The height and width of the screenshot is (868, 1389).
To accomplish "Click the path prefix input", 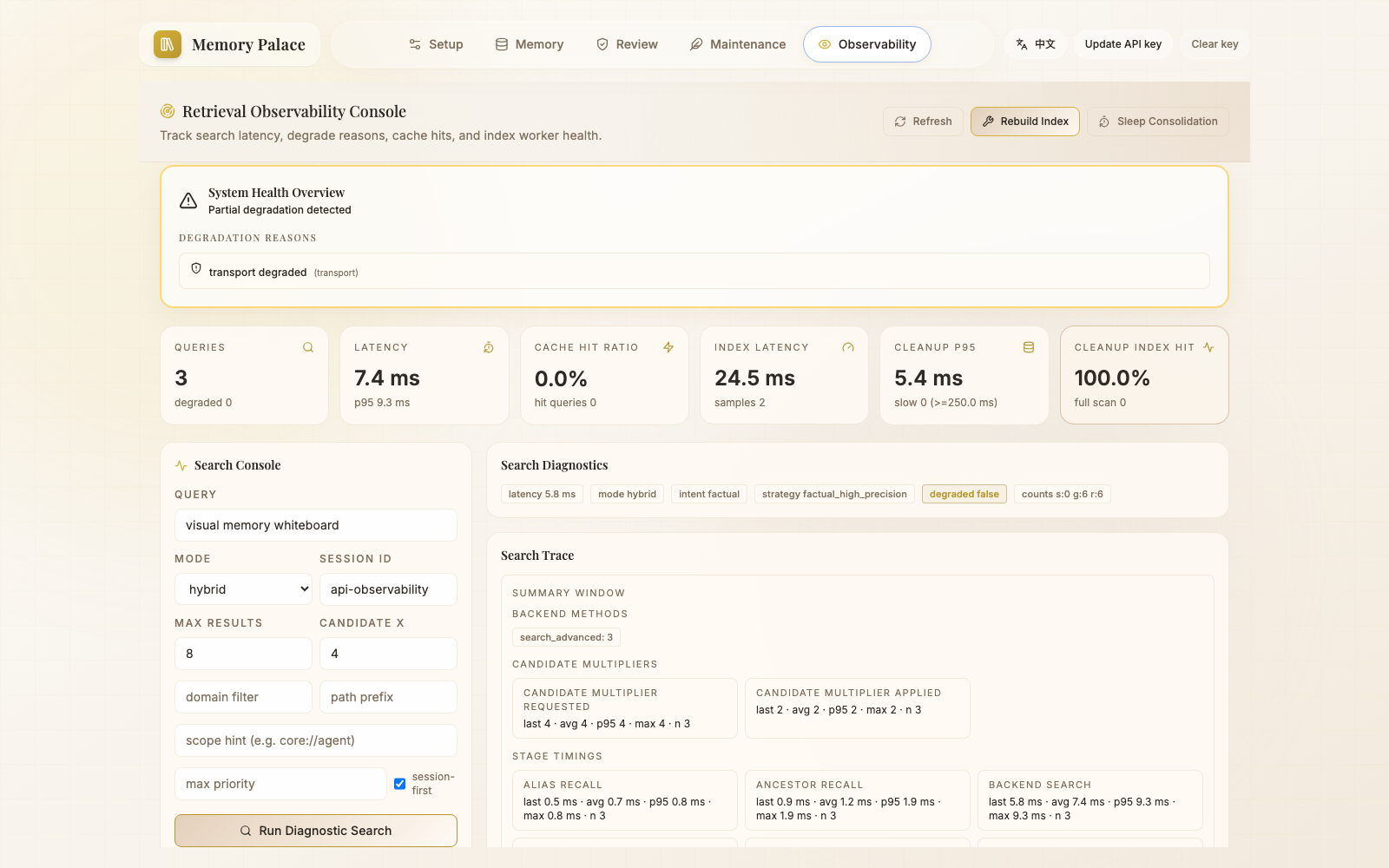I will click(x=388, y=697).
